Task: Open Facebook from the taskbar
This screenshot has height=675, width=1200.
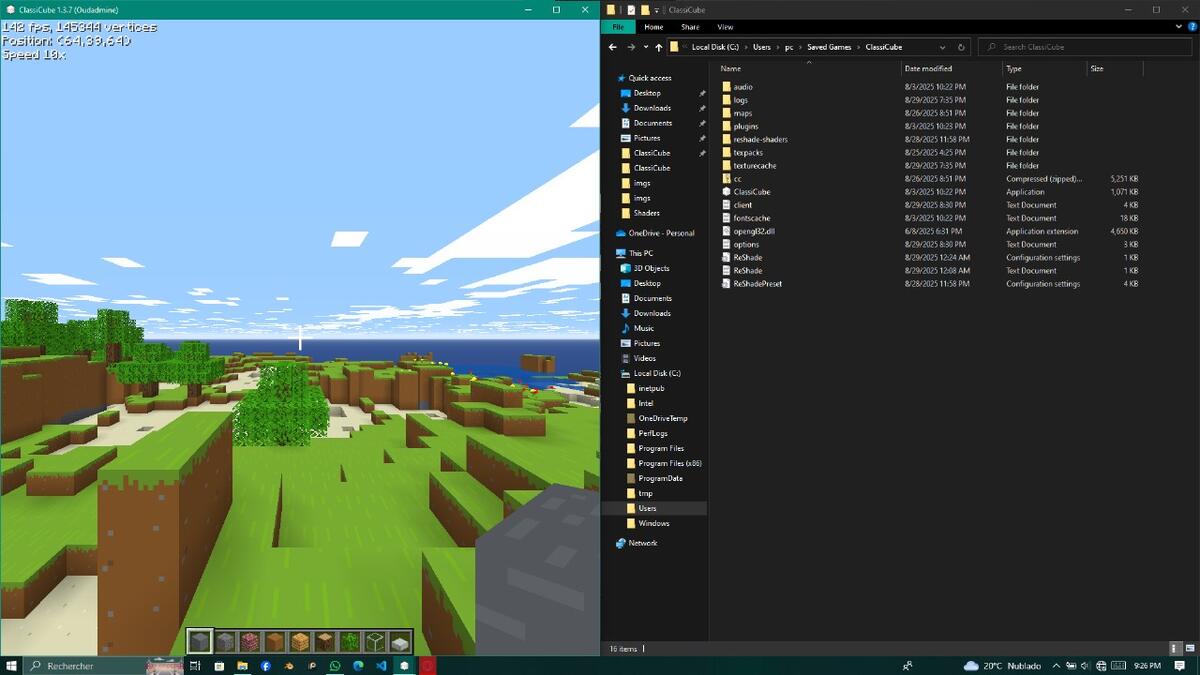Action: click(266, 665)
